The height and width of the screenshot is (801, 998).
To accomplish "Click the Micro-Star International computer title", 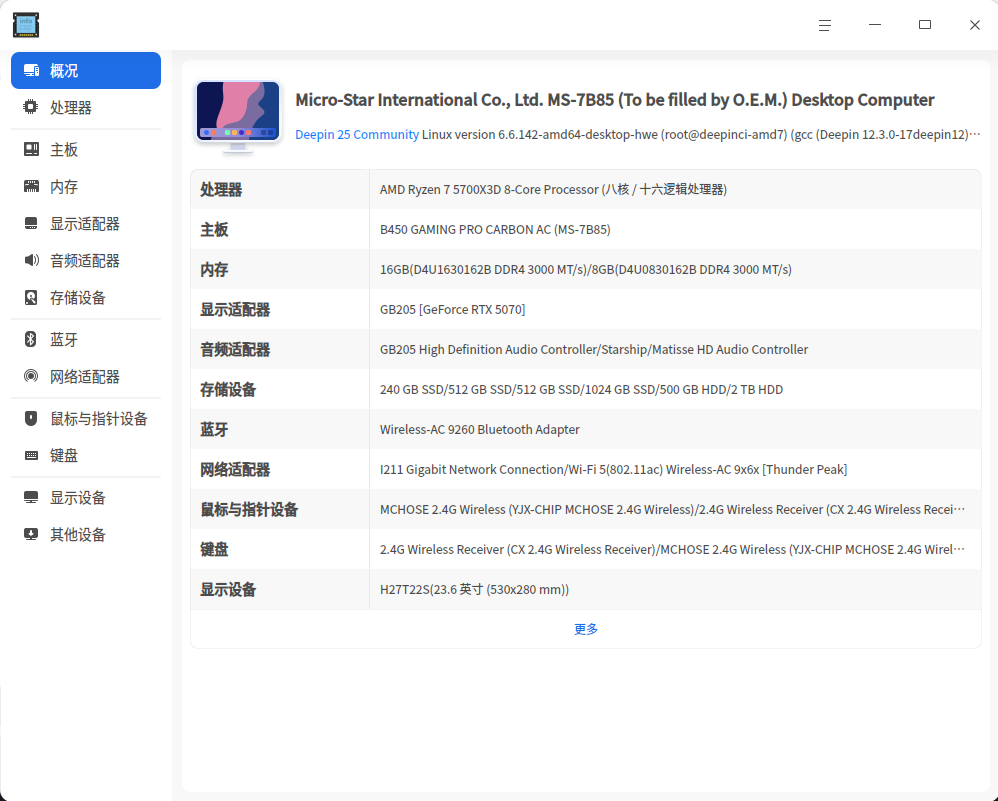I will point(615,100).
